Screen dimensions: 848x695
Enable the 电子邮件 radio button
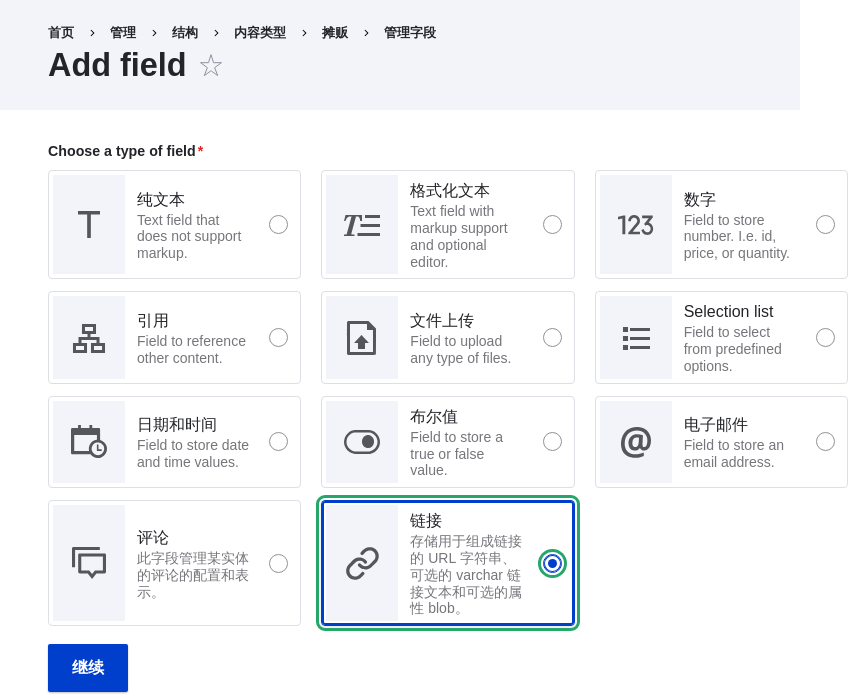[825, 442]
